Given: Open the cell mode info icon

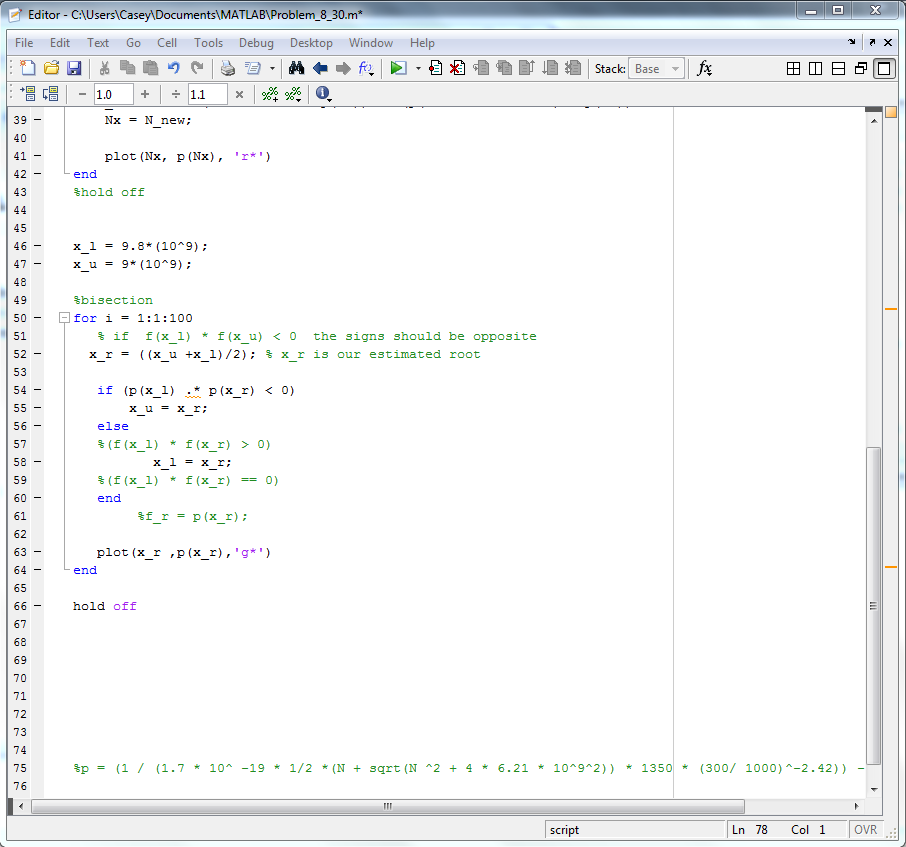Looking at the screenshot, I should click(x=323, y=93).
